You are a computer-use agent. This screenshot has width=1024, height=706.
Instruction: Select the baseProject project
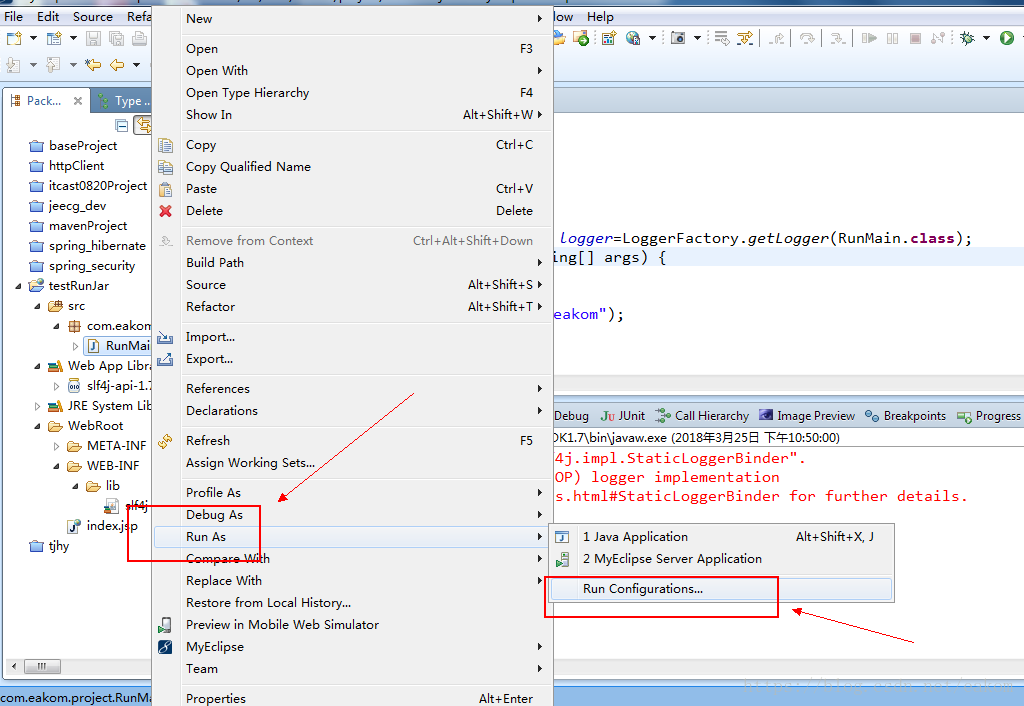[73, 146]
